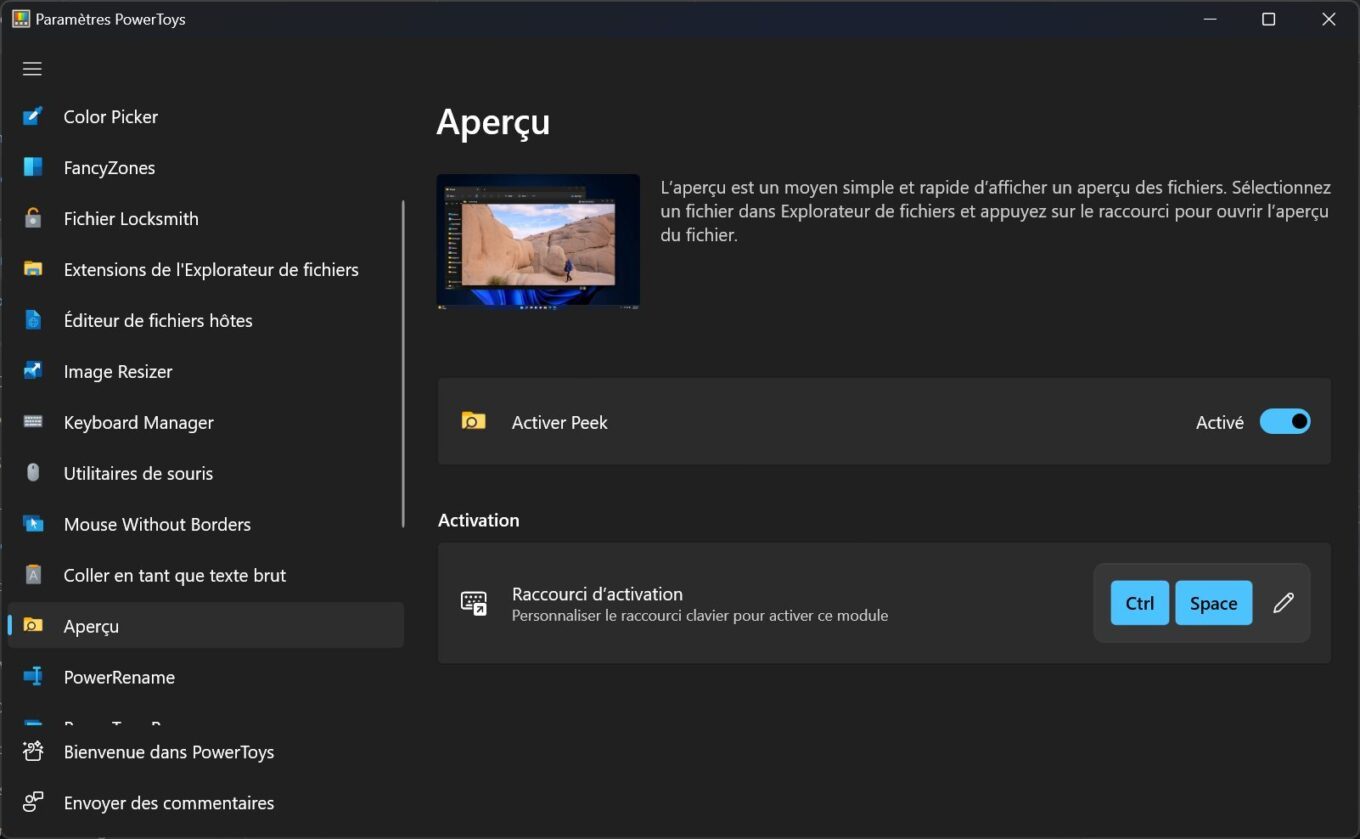Image resolution: width=1360 pixels, height=839 pixels.
Task: Maximize the PowerToys settings window
Action: (x=1268, y=19)
